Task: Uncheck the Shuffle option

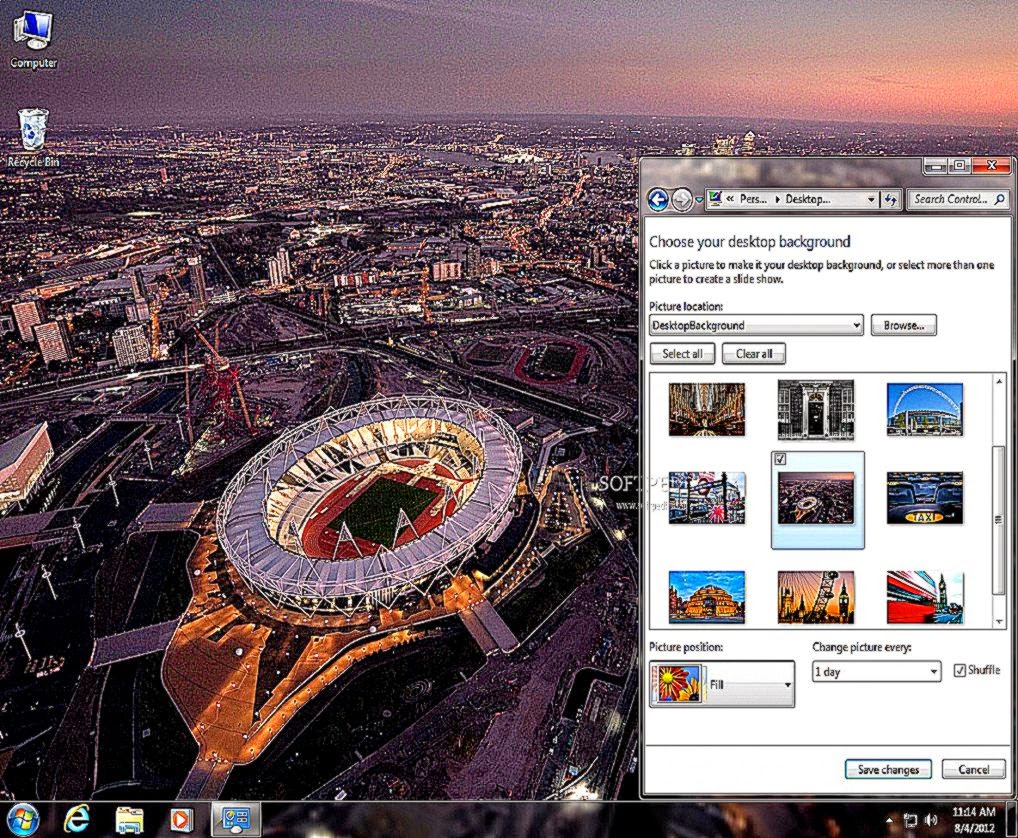Action: (959, 670)
